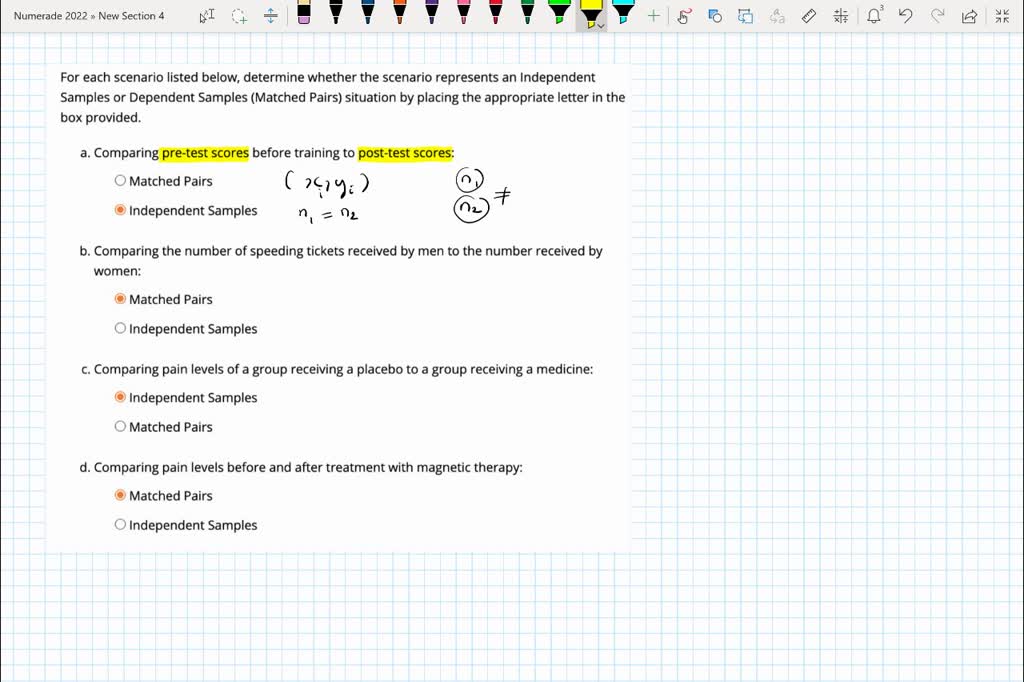Select the black pen
The width and height of the screenshot is (1024, 682).
(x=336, y=13)
